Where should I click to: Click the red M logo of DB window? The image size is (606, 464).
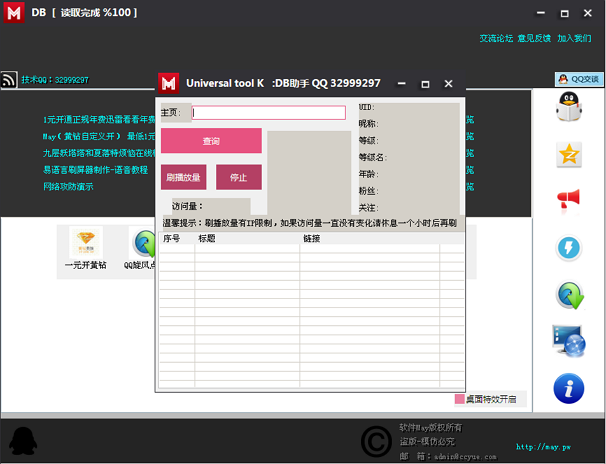[x=14, y=13]
